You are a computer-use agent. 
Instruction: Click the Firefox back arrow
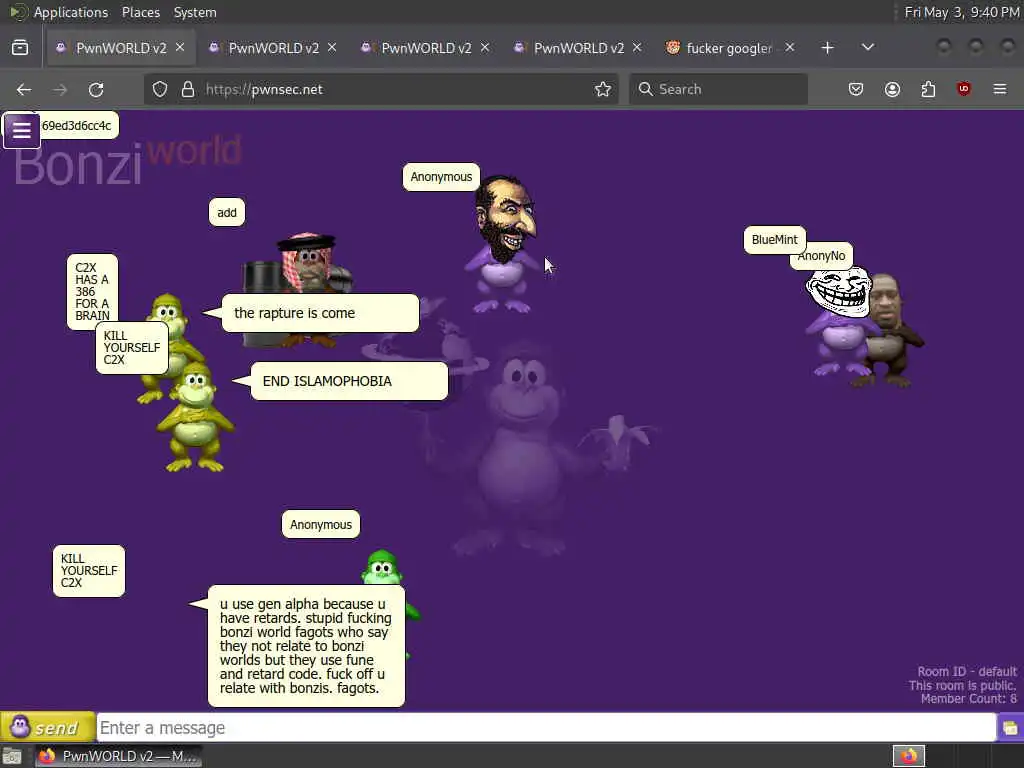click(24, 89)
